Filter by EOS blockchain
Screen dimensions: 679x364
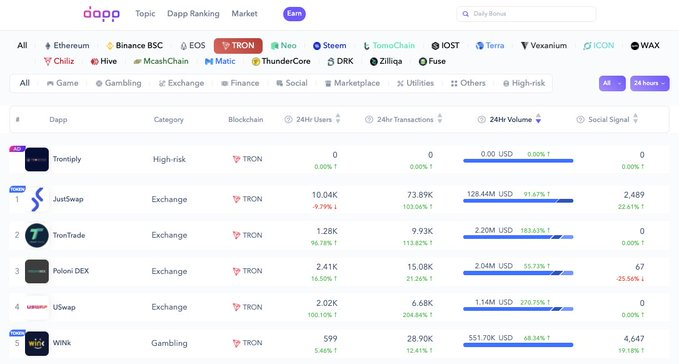tap(193, 45)
